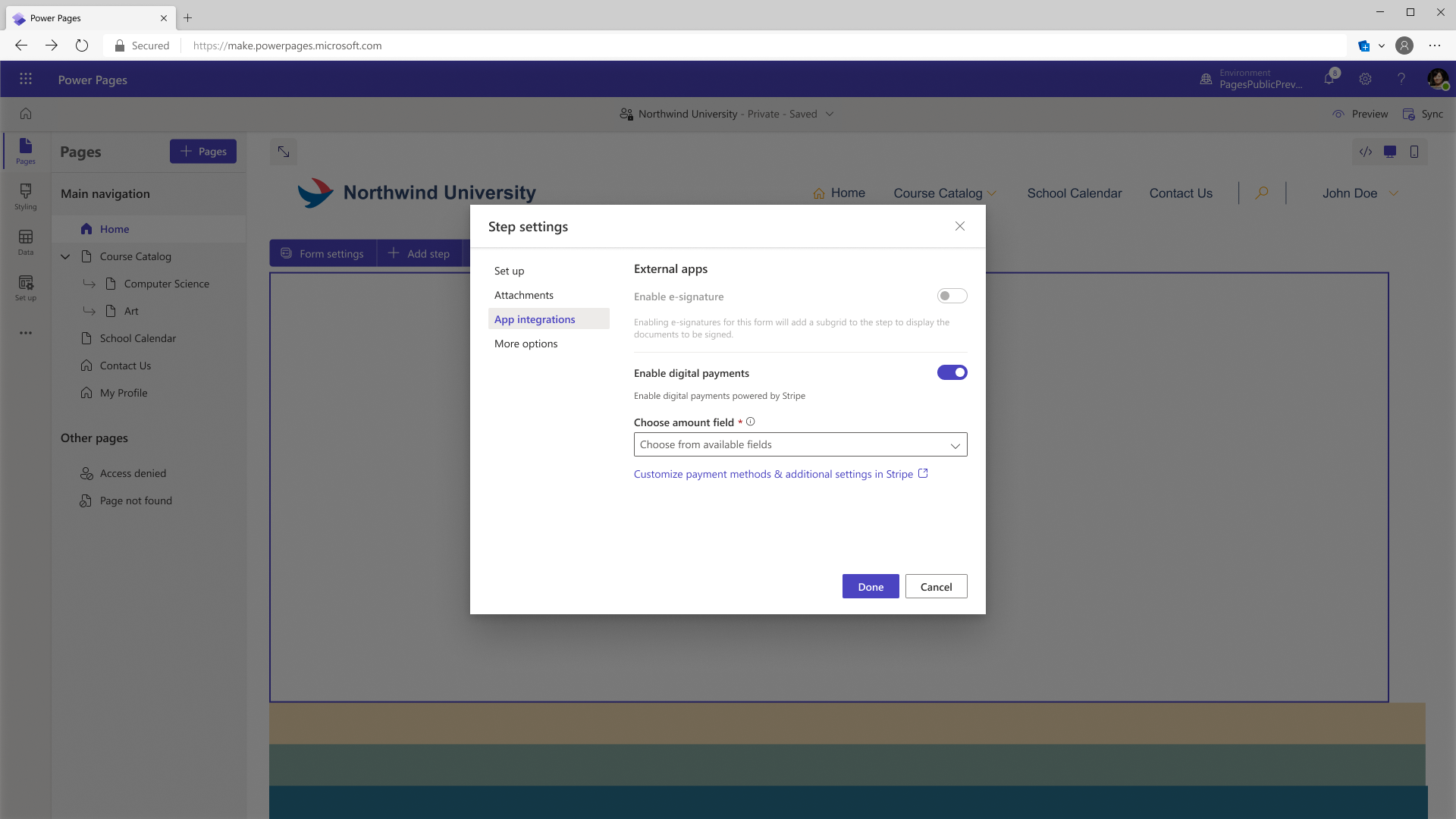1456x819 pixels.
Task: Open the More options settings section
Action: pyautogui.click(x=526, y=344)
